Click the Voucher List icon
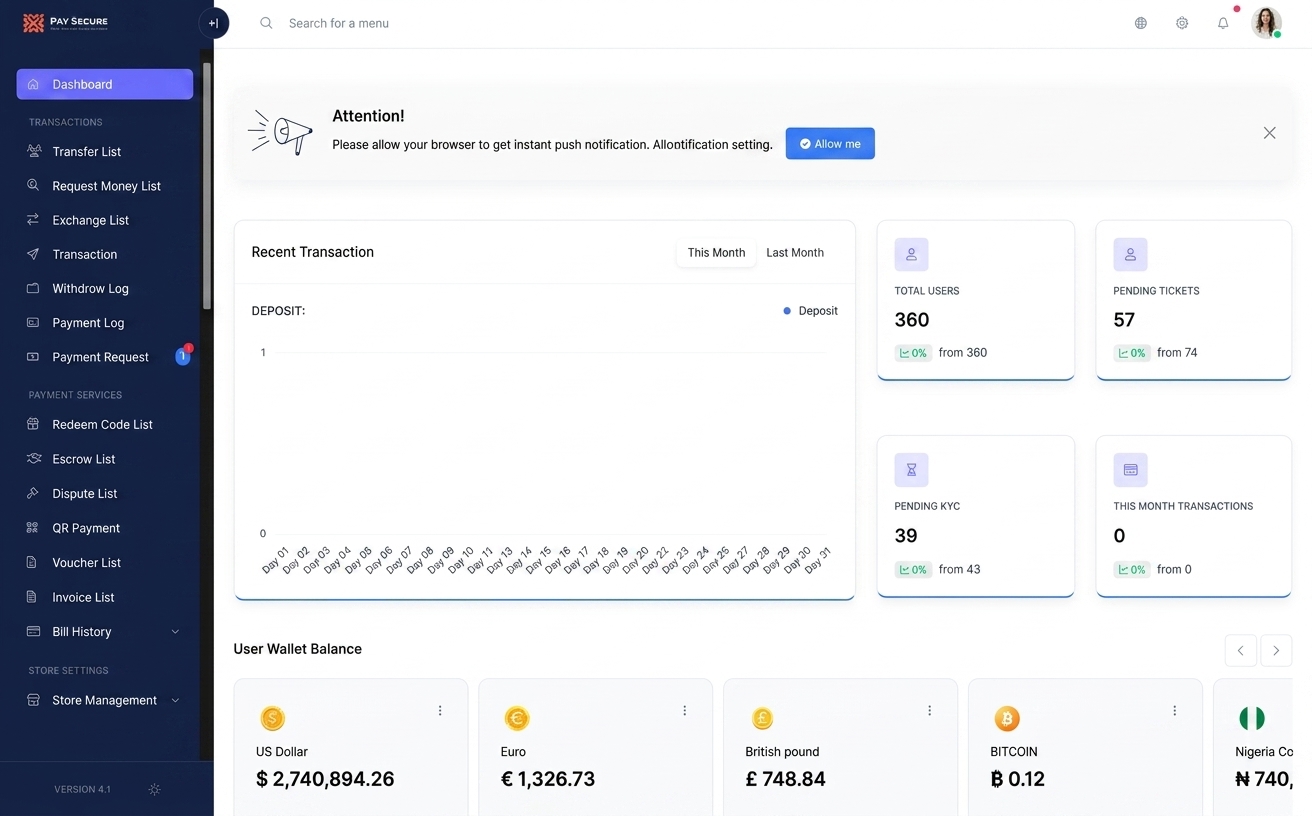Viewport: 1312px width, 816px height. point(33,562)
